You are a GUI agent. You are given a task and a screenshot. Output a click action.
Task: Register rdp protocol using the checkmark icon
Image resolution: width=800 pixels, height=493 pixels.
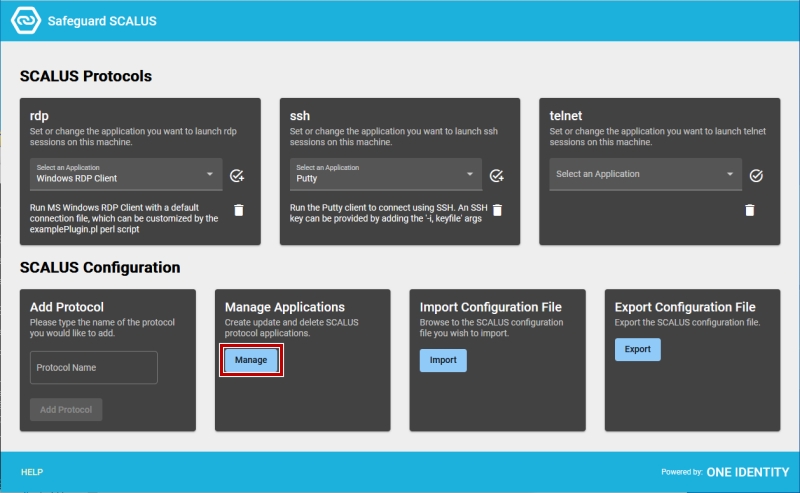(x=237, y=176)
